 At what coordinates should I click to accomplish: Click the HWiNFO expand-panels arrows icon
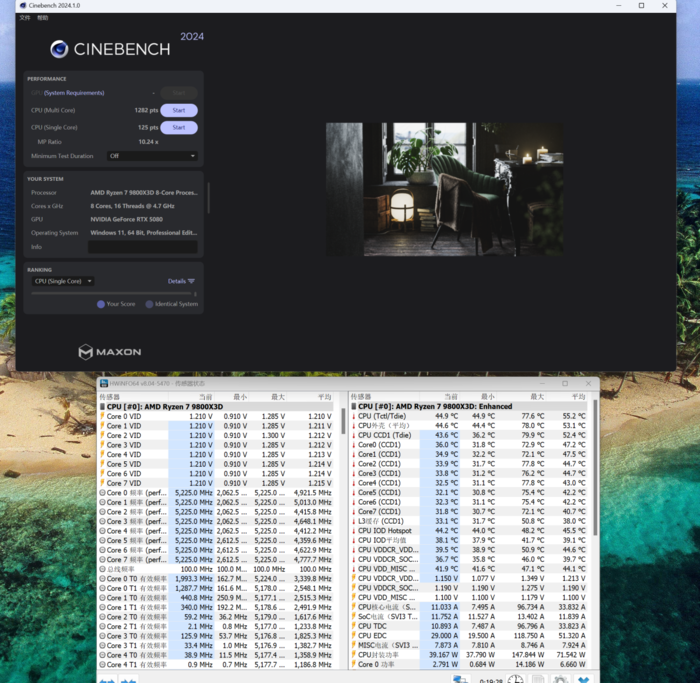107,680
